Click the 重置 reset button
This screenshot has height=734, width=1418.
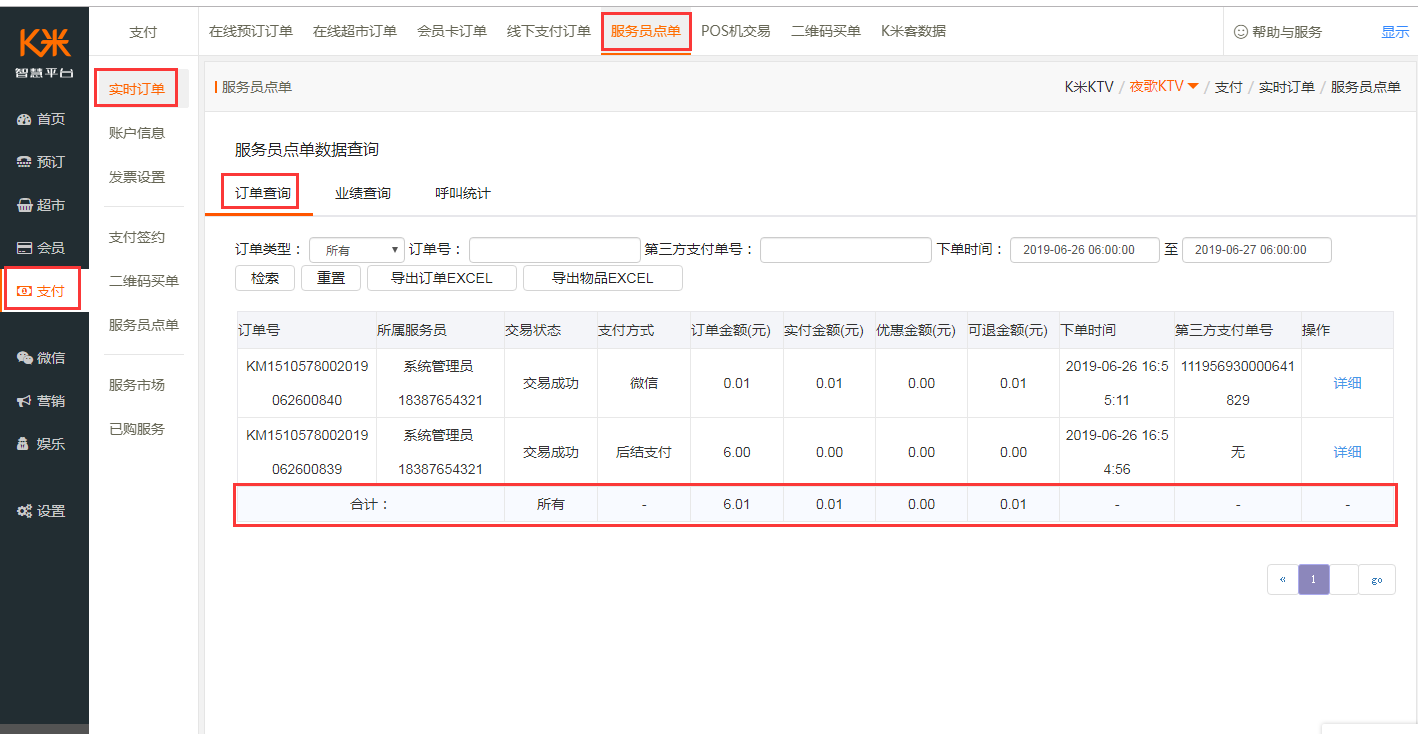(x=331, y=278)
